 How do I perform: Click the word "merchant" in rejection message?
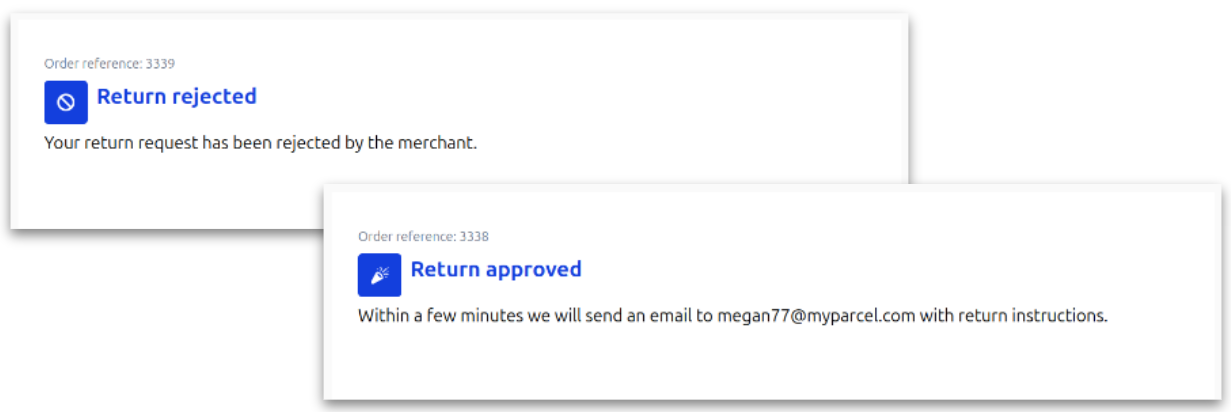coord(439,143)
